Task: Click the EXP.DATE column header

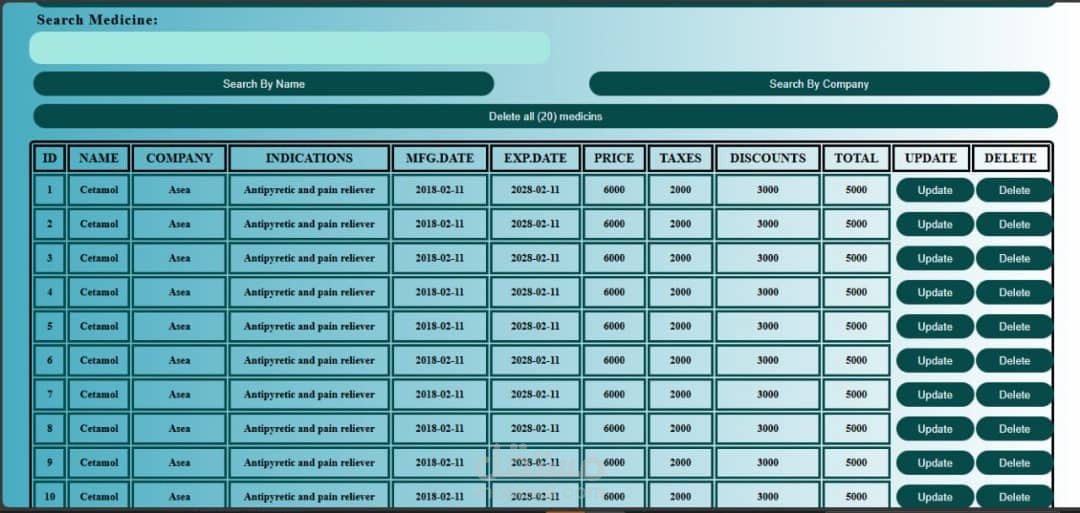Action: 535,158
